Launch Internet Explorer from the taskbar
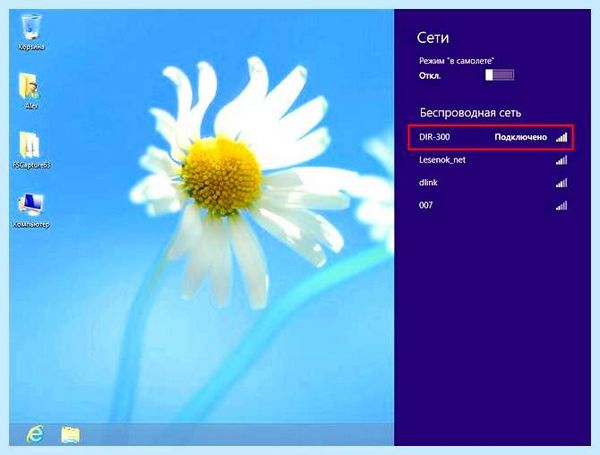This screenshot has width=600, height=455. [35, 434]
